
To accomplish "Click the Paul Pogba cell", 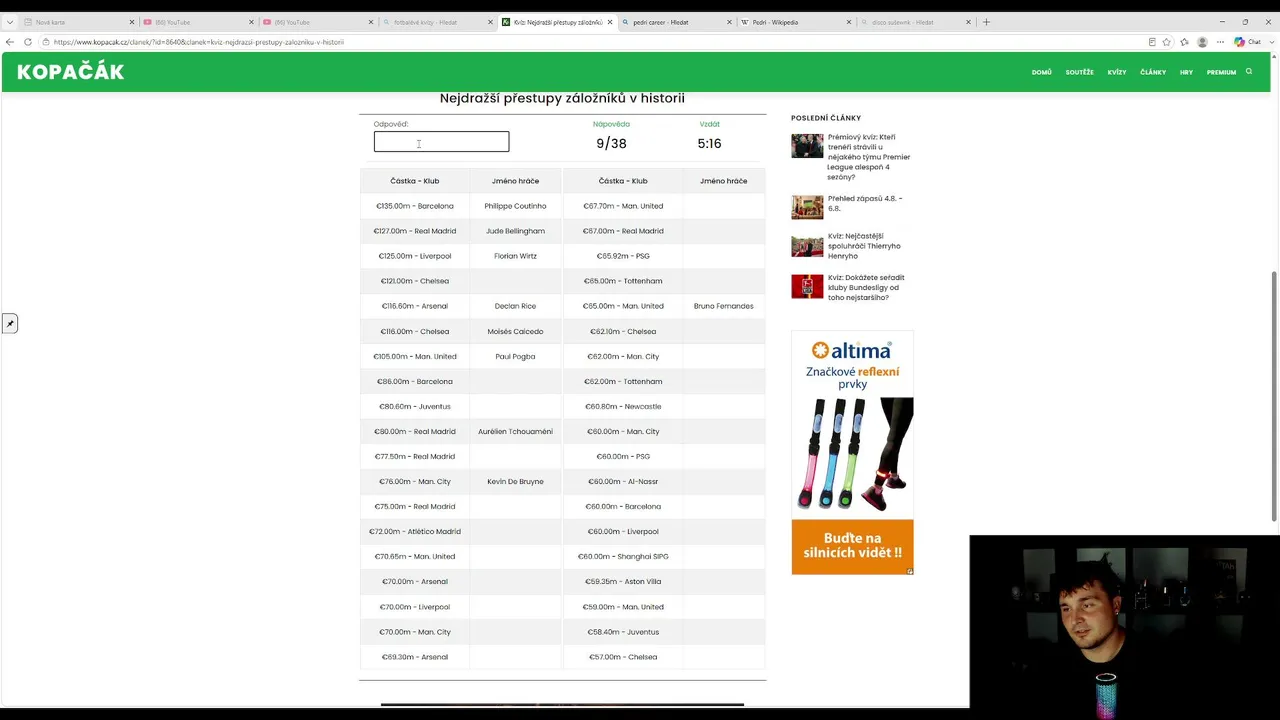I will coord(515,356).
